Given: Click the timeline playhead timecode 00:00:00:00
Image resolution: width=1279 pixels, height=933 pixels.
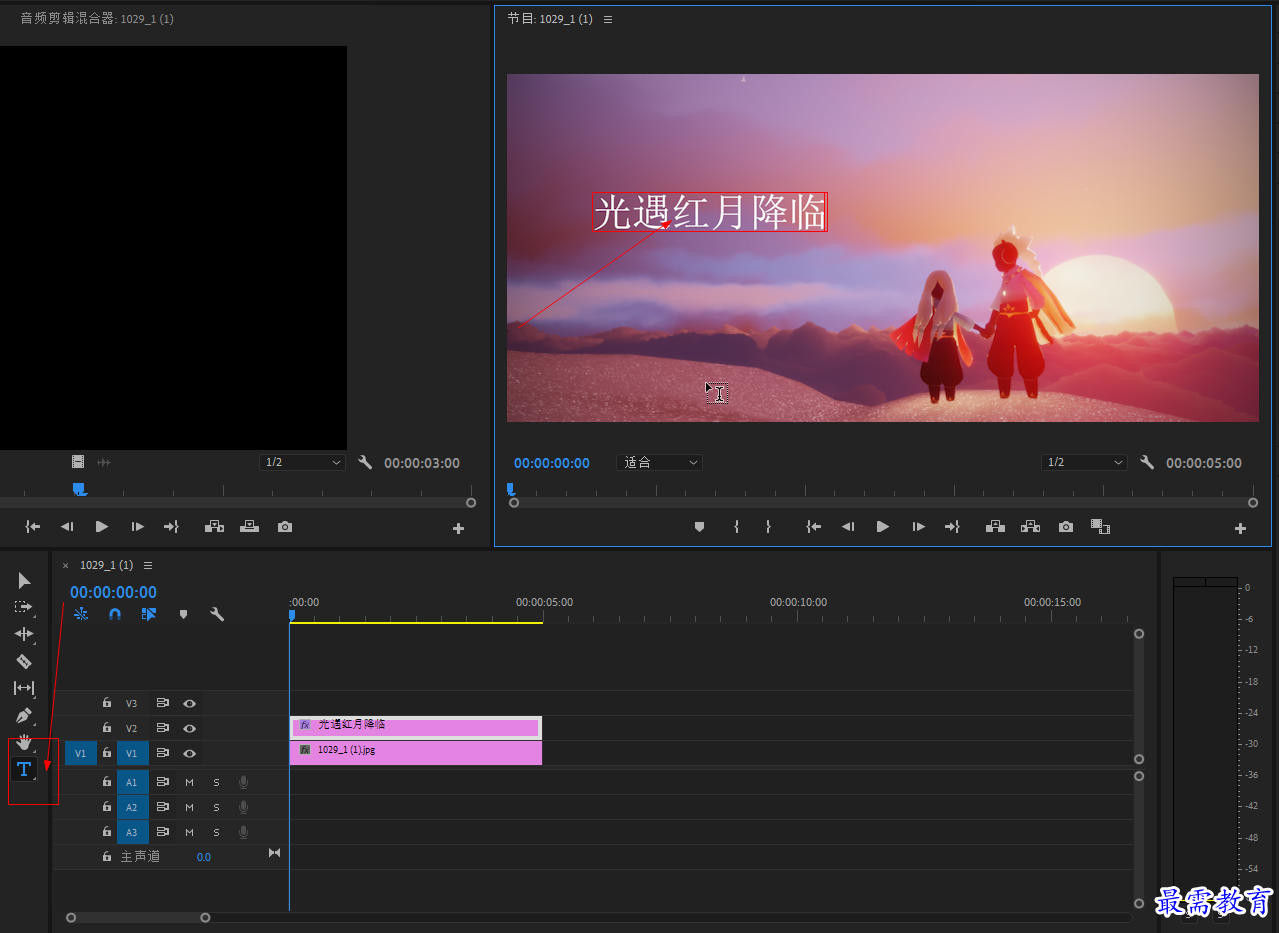Looking at the screenshot, I should click(113, 592).
